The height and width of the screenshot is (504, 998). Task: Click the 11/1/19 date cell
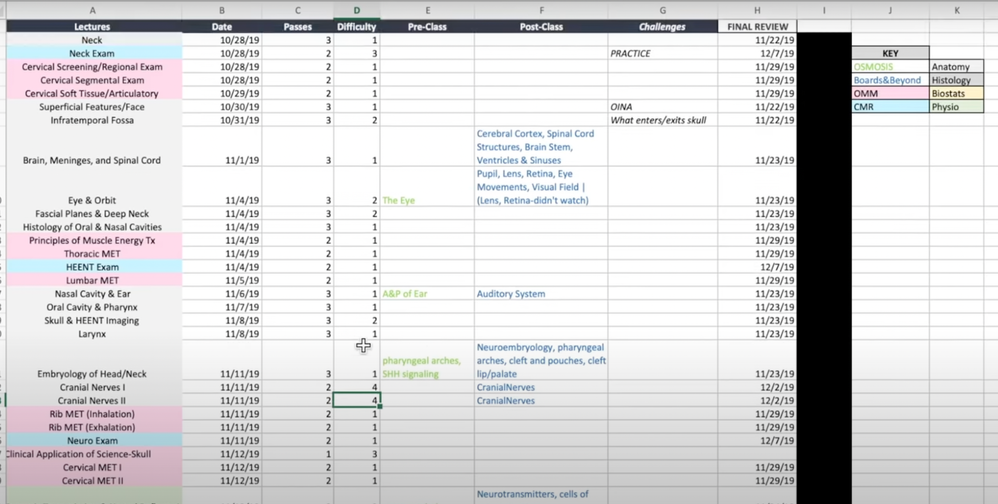[x=221, y=147]
